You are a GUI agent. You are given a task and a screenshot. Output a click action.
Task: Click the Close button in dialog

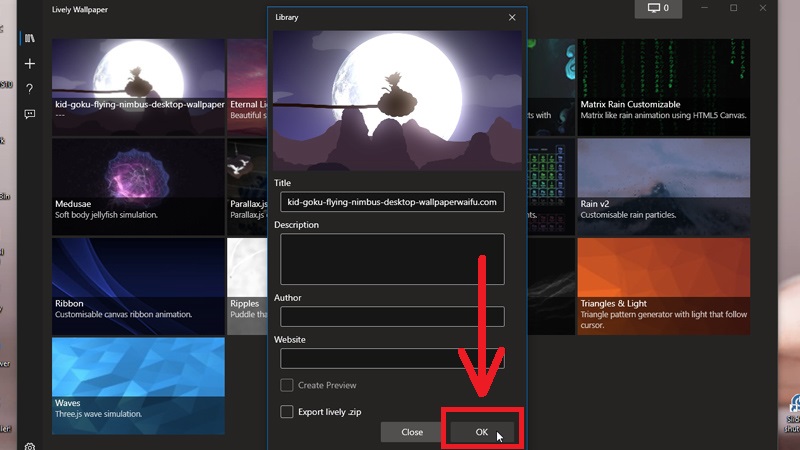point(412,432)
